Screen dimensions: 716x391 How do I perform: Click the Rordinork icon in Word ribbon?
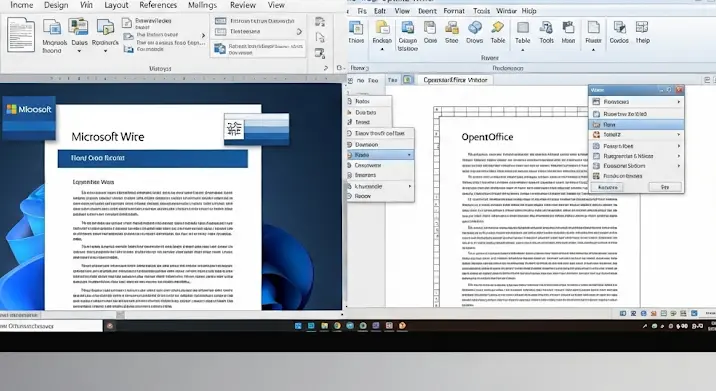click(105, 27)
